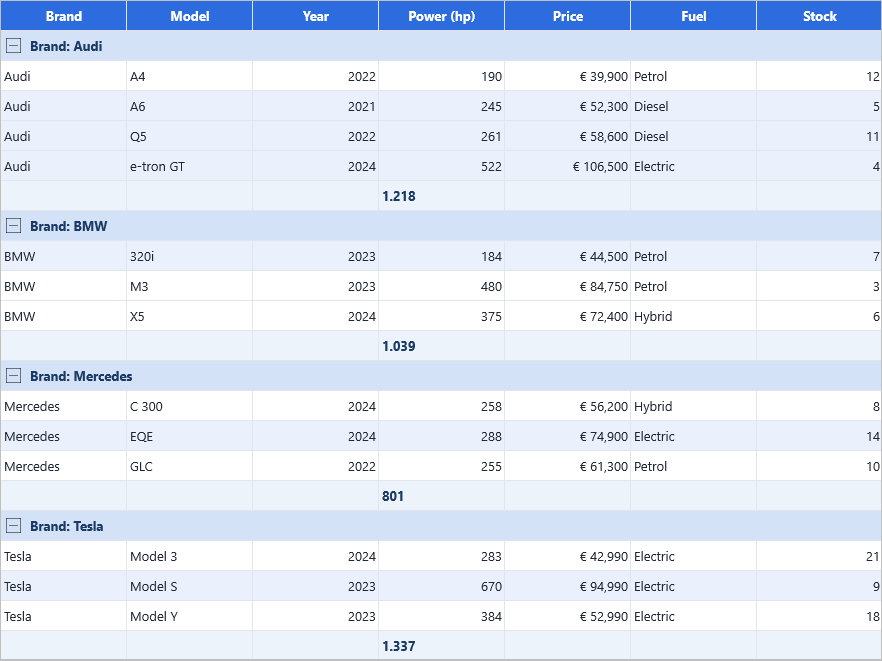
Task: Sort by the Stock column header
Action: 820,16
